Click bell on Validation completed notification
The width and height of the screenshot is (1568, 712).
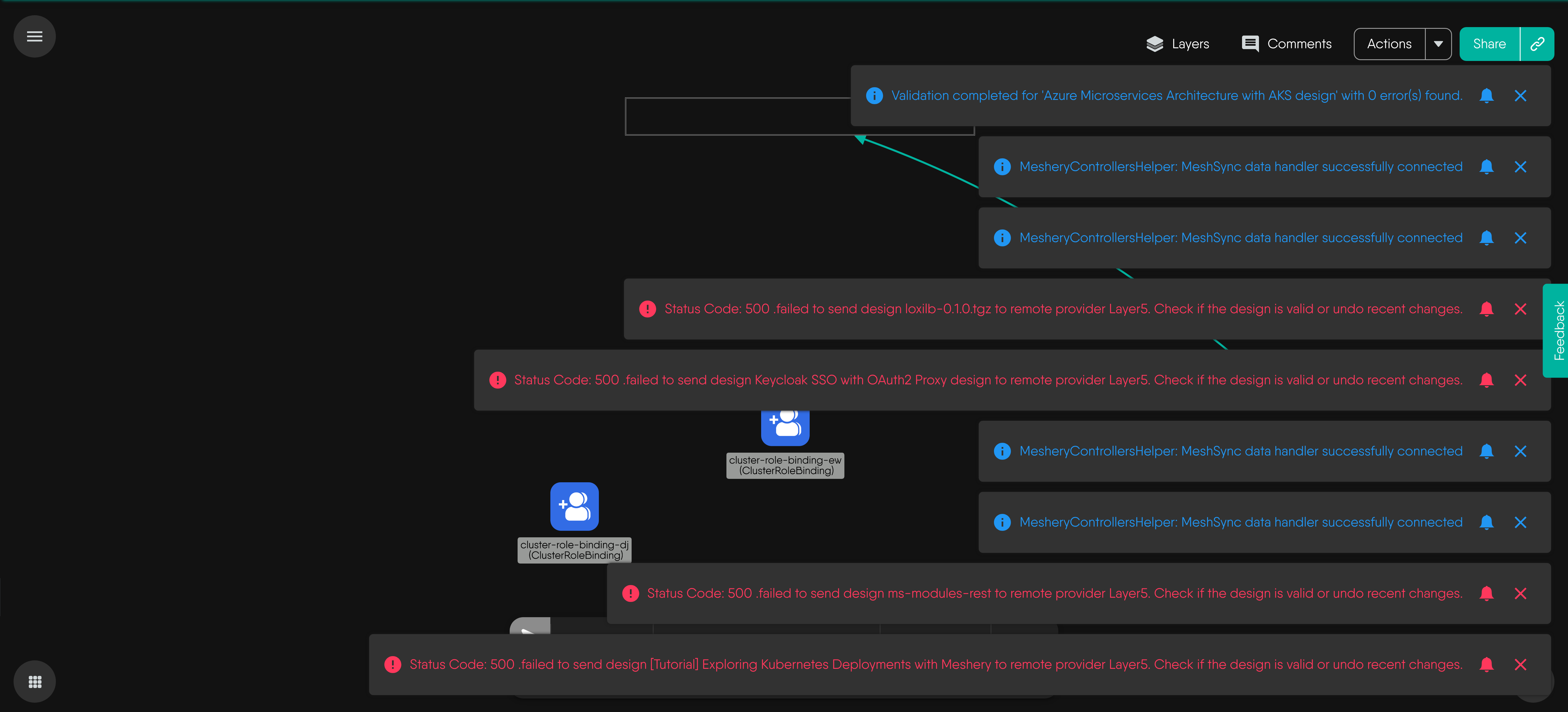click(x=1486, y=96)
